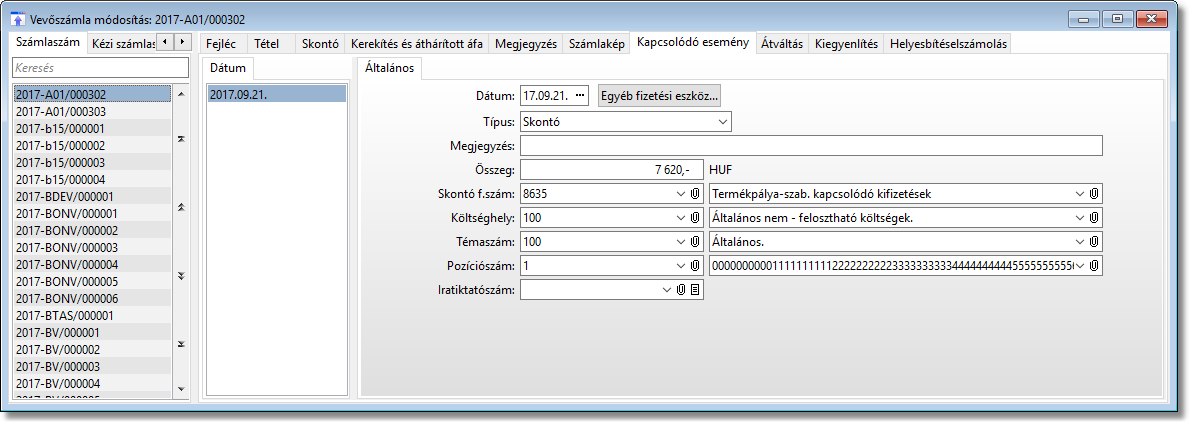
Task: Expand Általános nem - felosztható költségek dropdown
Action: coord(1080,218)
